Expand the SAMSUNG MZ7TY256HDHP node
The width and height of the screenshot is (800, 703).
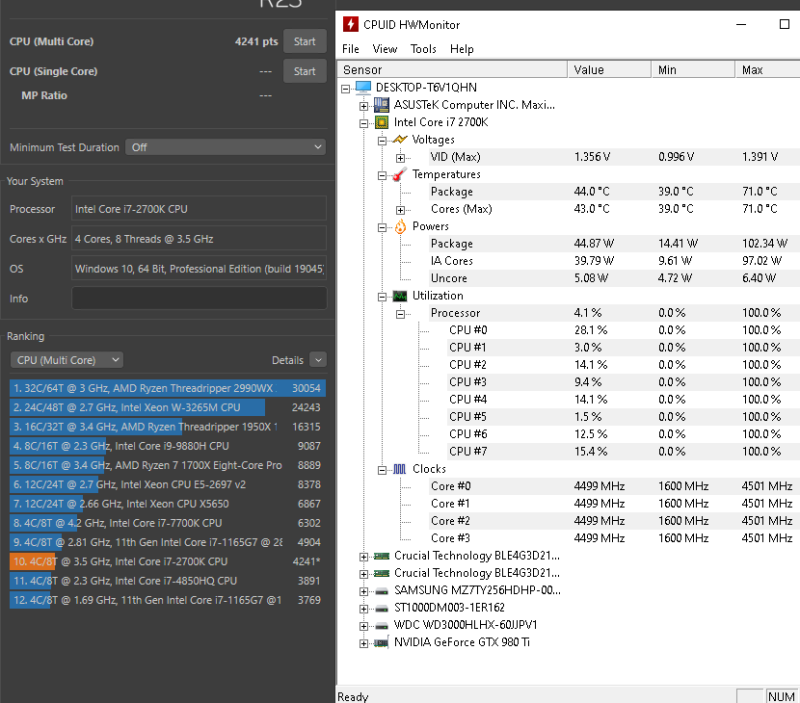click(363, 591)
